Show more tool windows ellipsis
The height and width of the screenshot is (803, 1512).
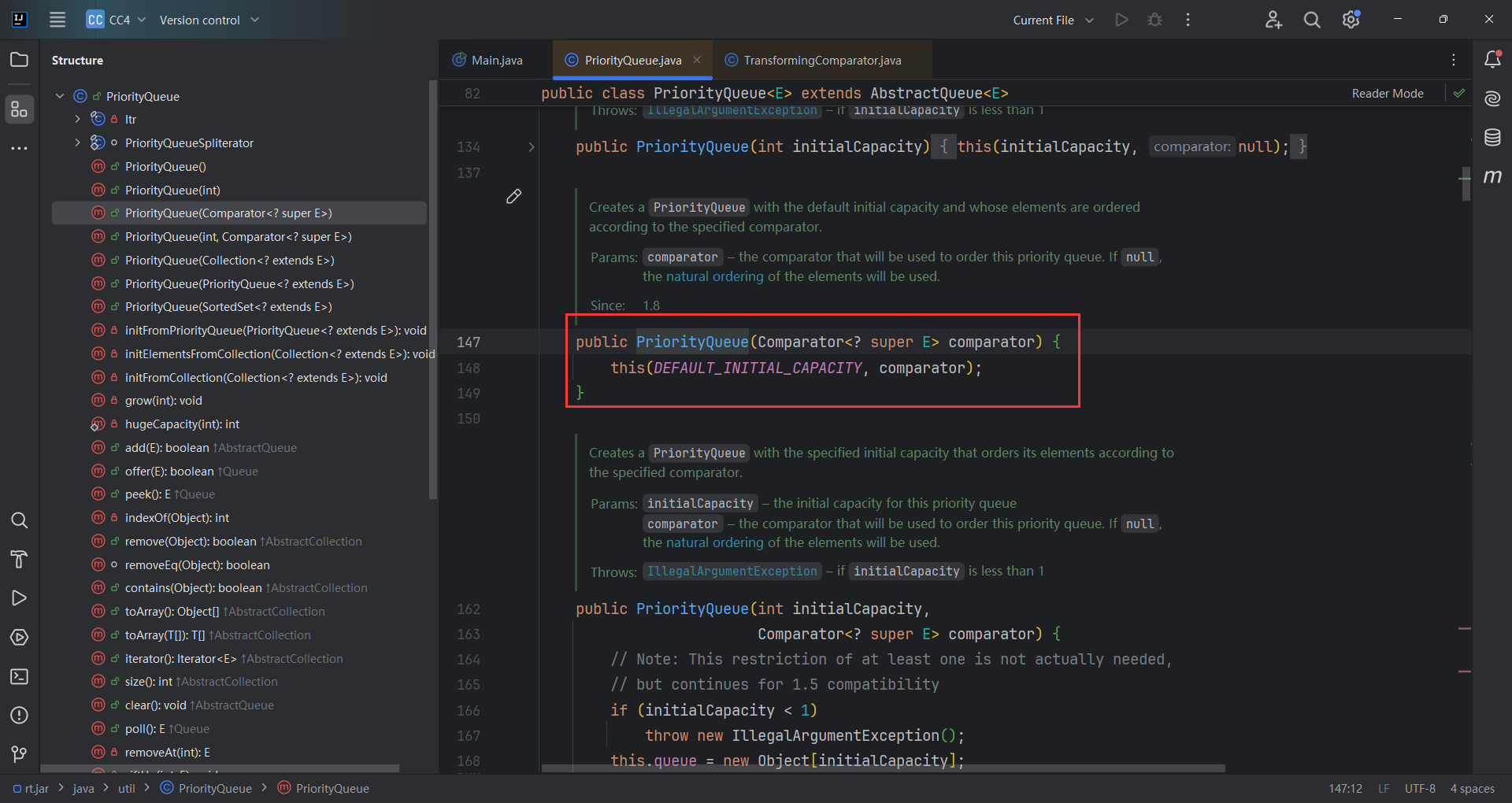19,148
